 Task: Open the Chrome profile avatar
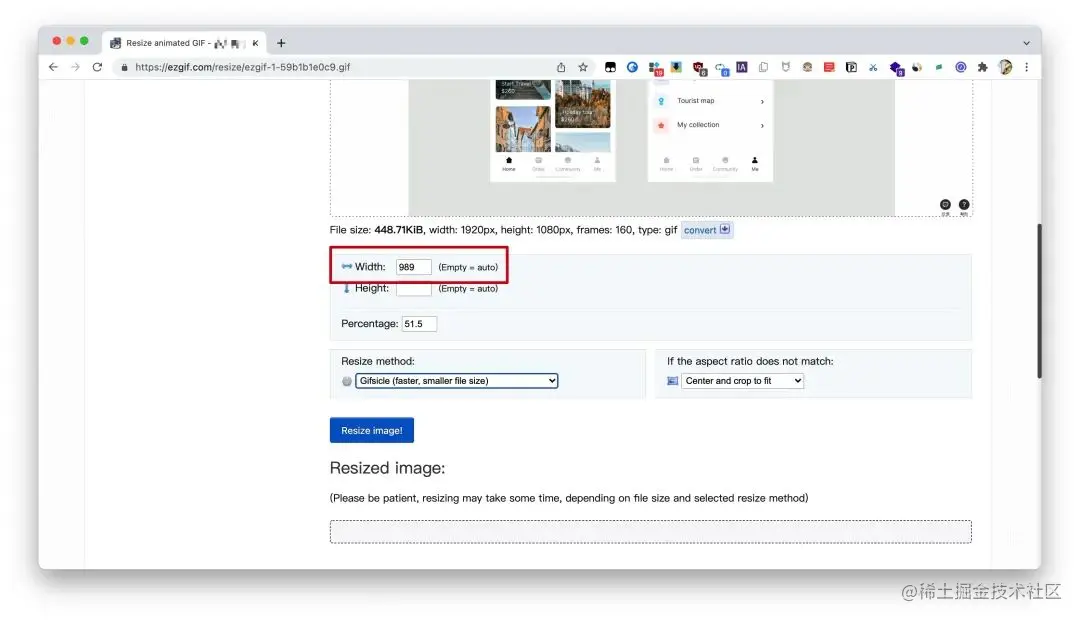1006,67
